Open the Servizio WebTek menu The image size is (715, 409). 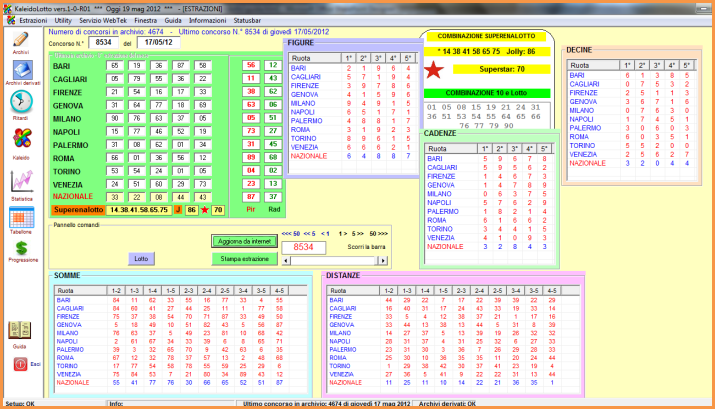(x=103, y=21)
